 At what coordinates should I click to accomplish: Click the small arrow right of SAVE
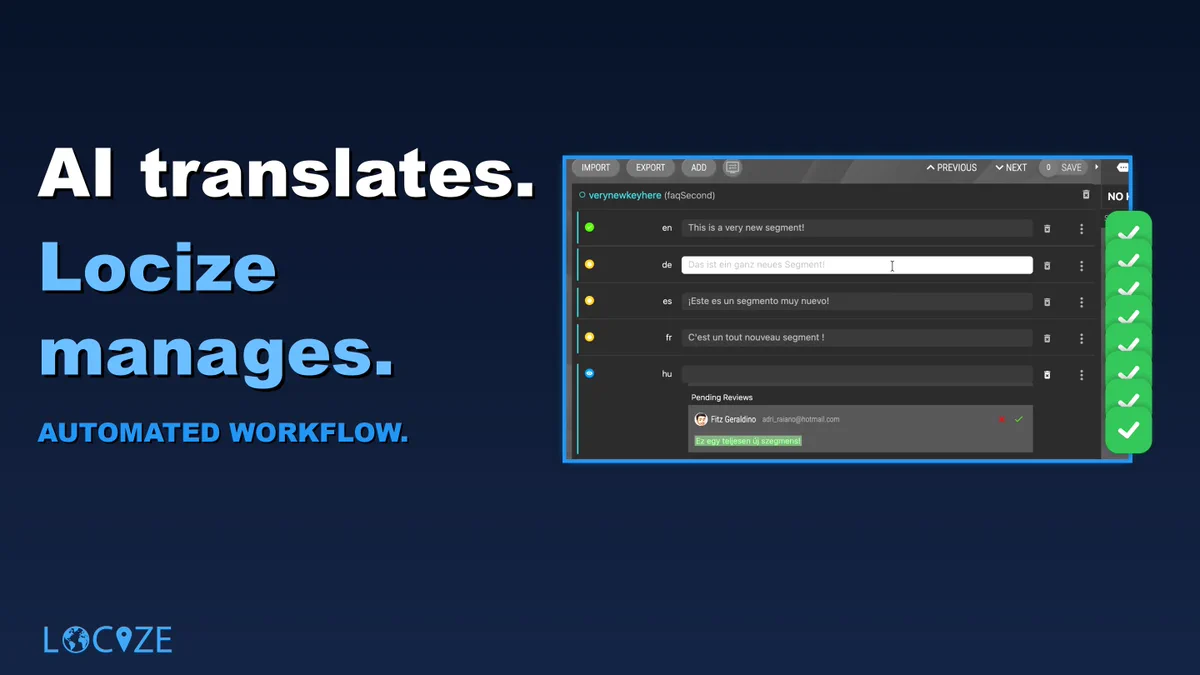(1097, 167)
